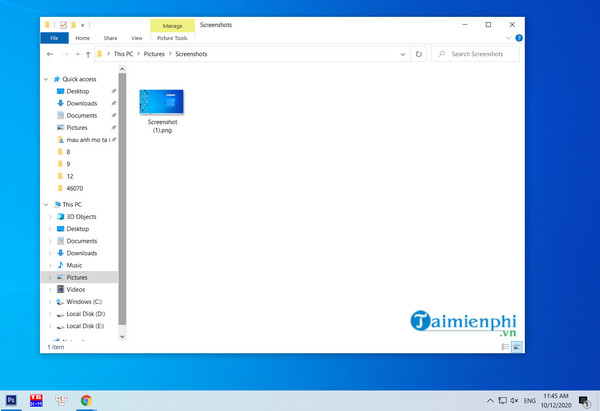Open the Share ribbon tab
The image size is (600, 411).
point(110,38)
